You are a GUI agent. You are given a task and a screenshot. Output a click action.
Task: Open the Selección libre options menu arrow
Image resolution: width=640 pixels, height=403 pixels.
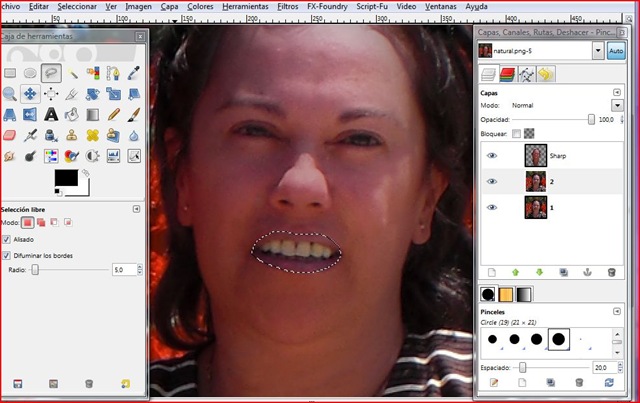click(x=136, y=209)
